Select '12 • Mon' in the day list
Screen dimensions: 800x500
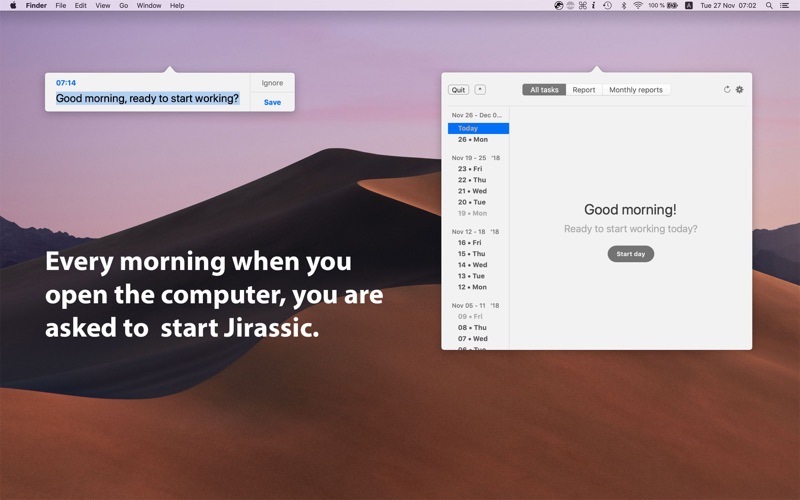(472, 287)
